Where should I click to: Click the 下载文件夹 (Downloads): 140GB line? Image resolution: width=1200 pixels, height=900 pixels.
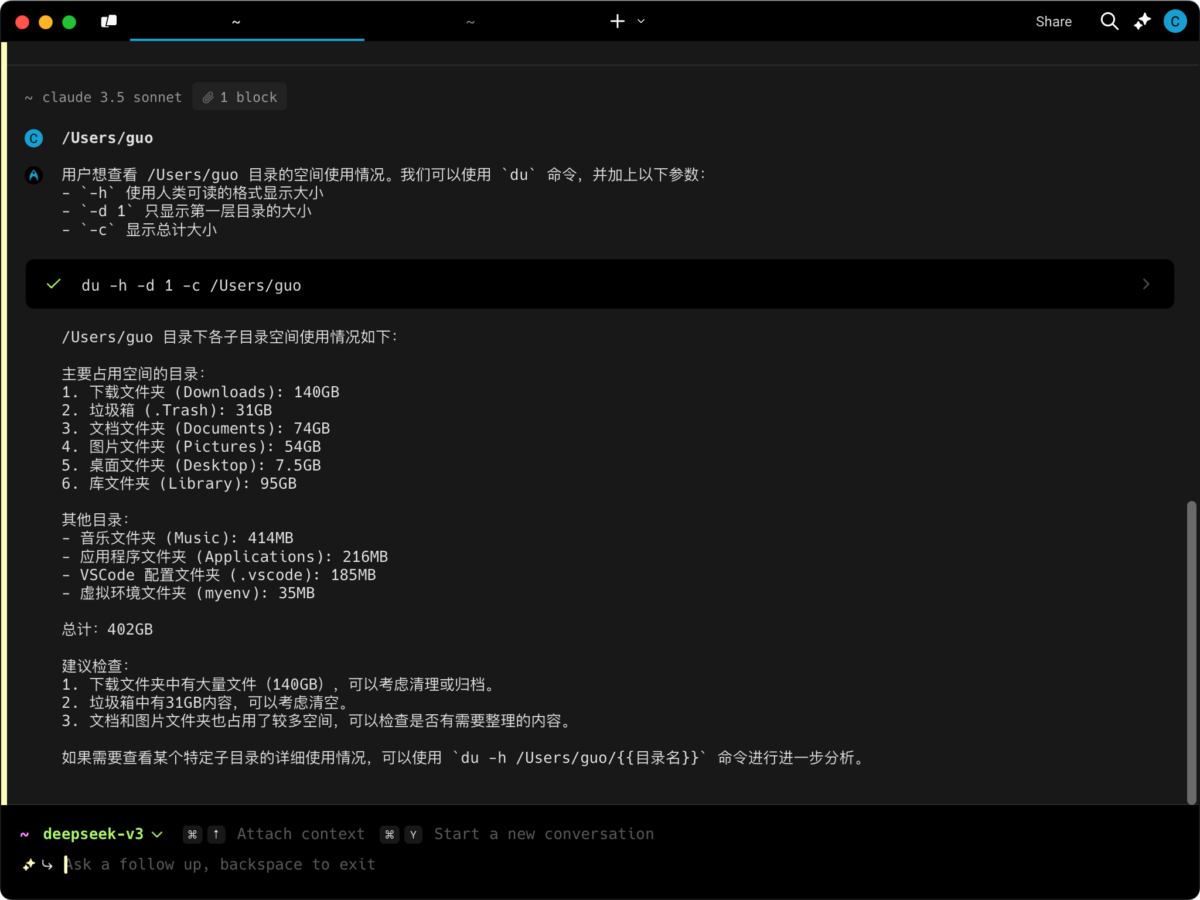click(200, 392)
